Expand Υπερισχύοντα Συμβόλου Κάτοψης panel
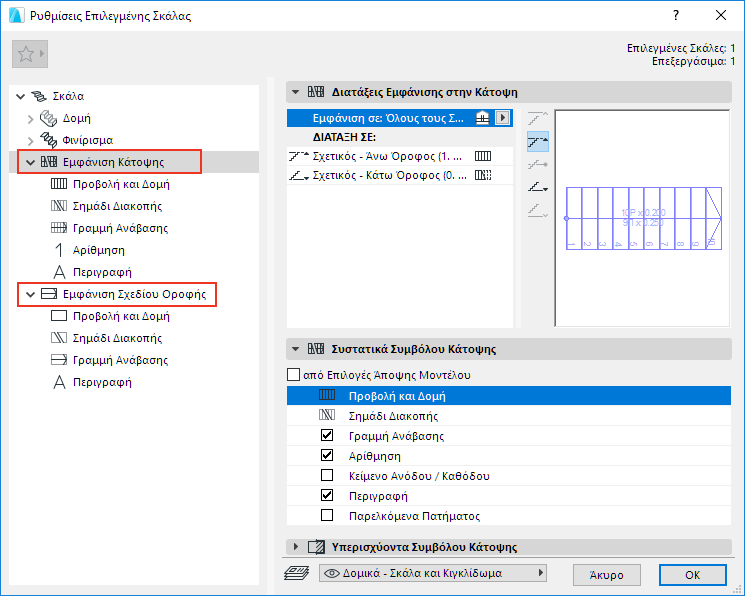 point(296,547)
